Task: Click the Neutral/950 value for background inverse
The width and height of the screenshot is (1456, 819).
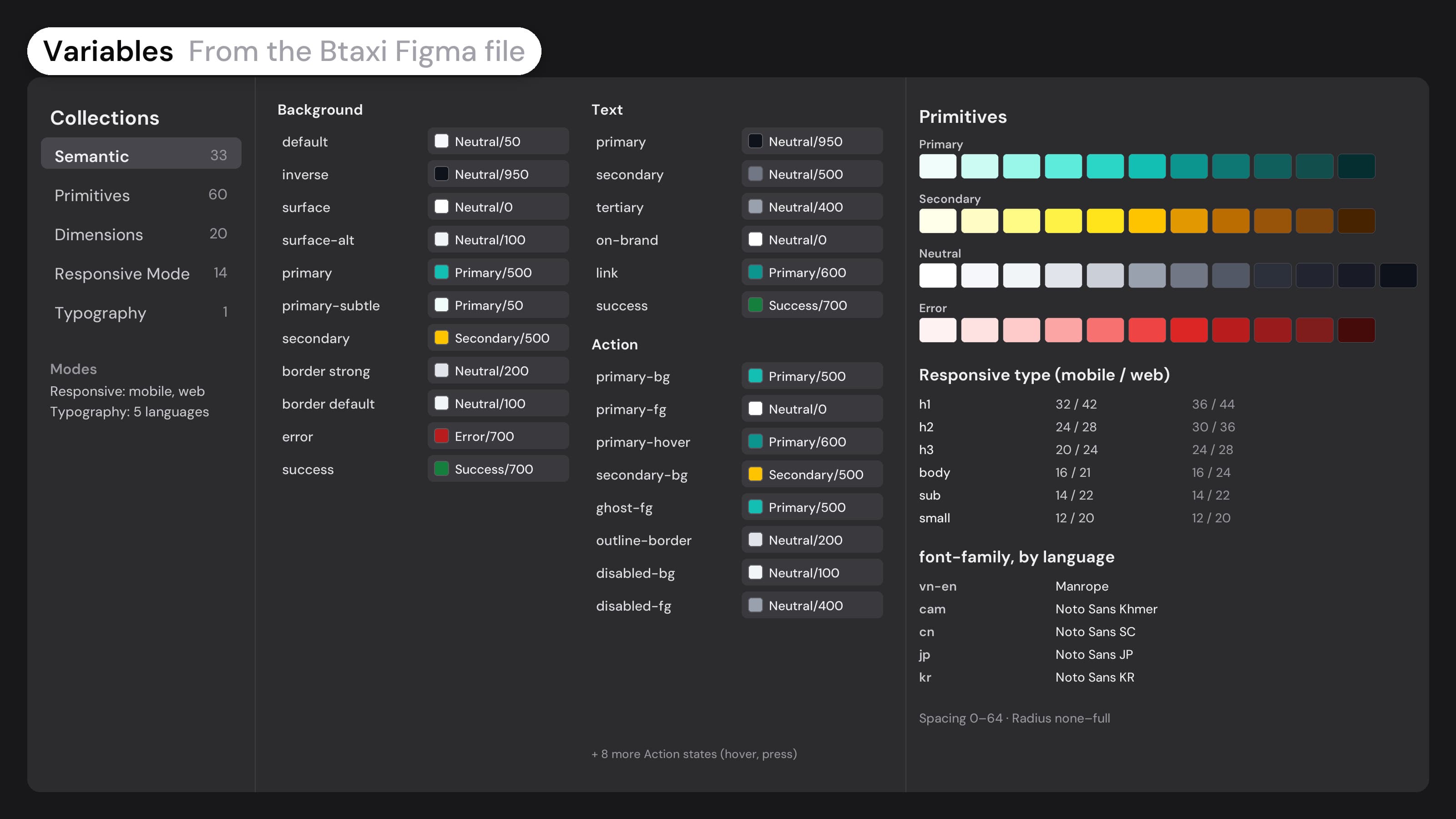Action: tap(498, 174)
